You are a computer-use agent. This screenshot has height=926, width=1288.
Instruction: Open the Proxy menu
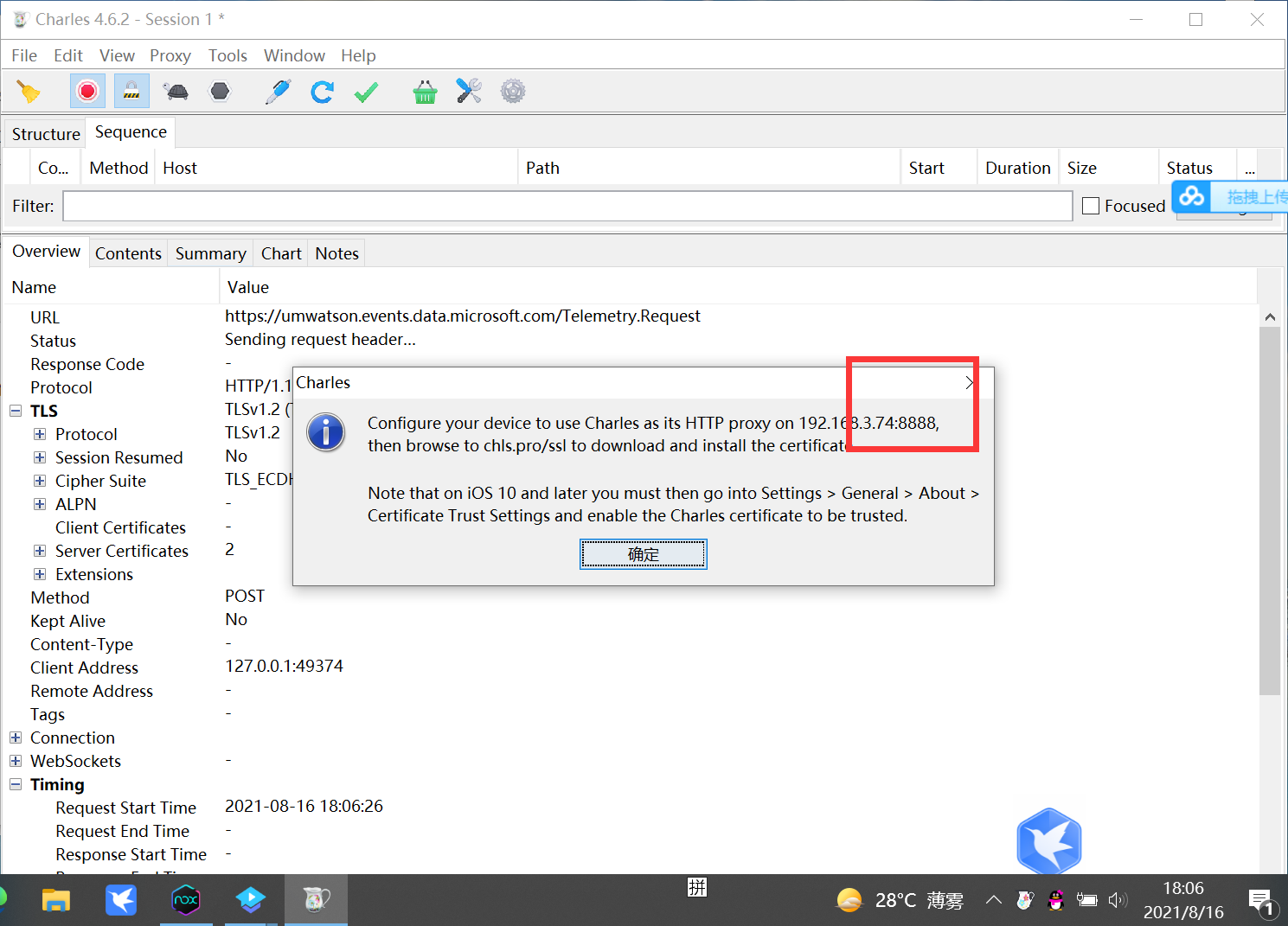pyautogui.click(x=170, y=55)
